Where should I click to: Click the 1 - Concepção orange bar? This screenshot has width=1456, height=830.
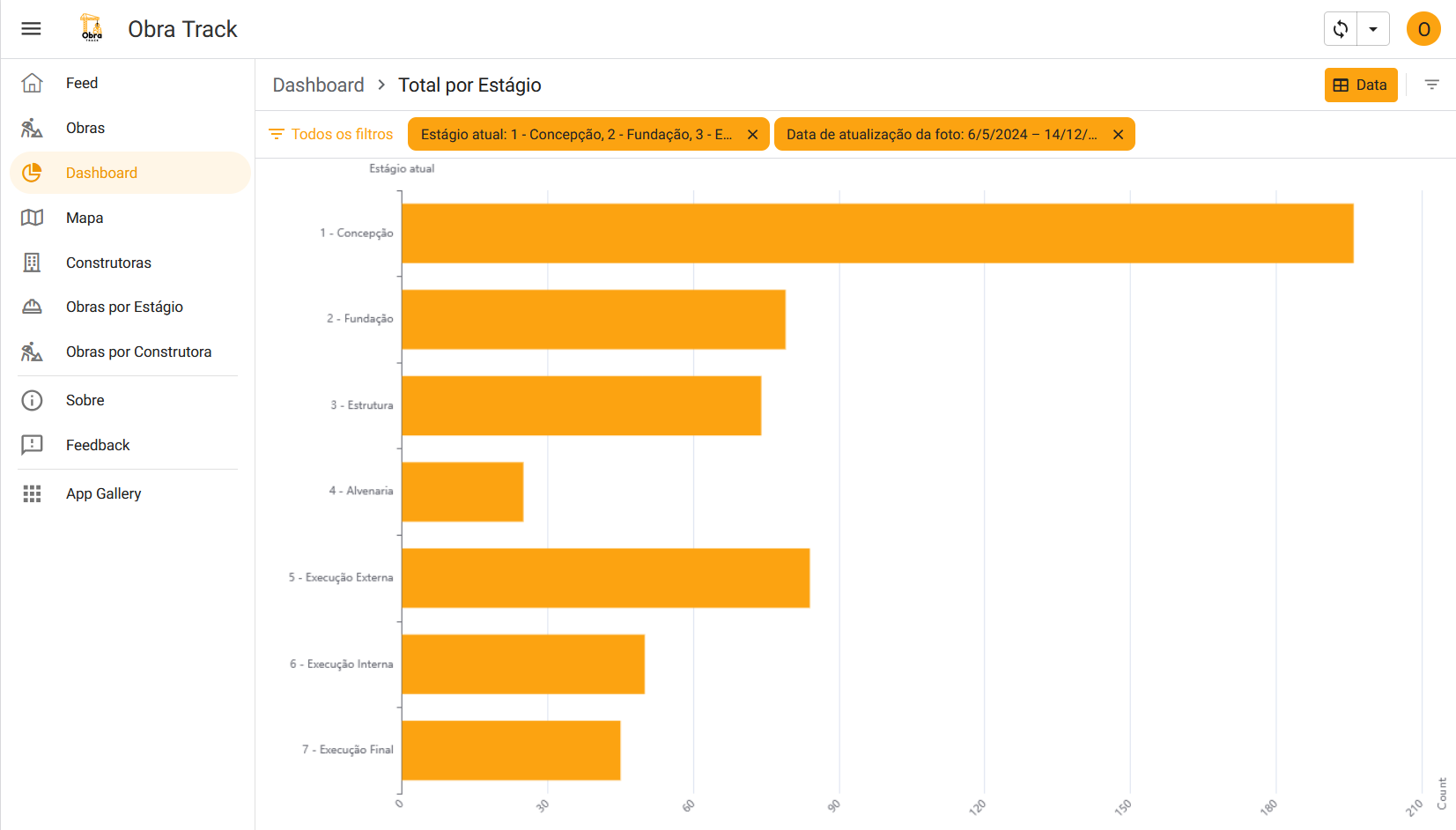click(x=876, y=233)
